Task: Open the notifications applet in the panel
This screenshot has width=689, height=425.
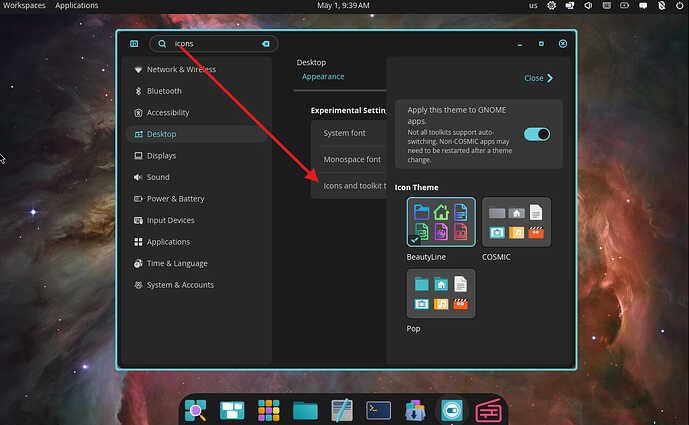Action: point(643,5)
